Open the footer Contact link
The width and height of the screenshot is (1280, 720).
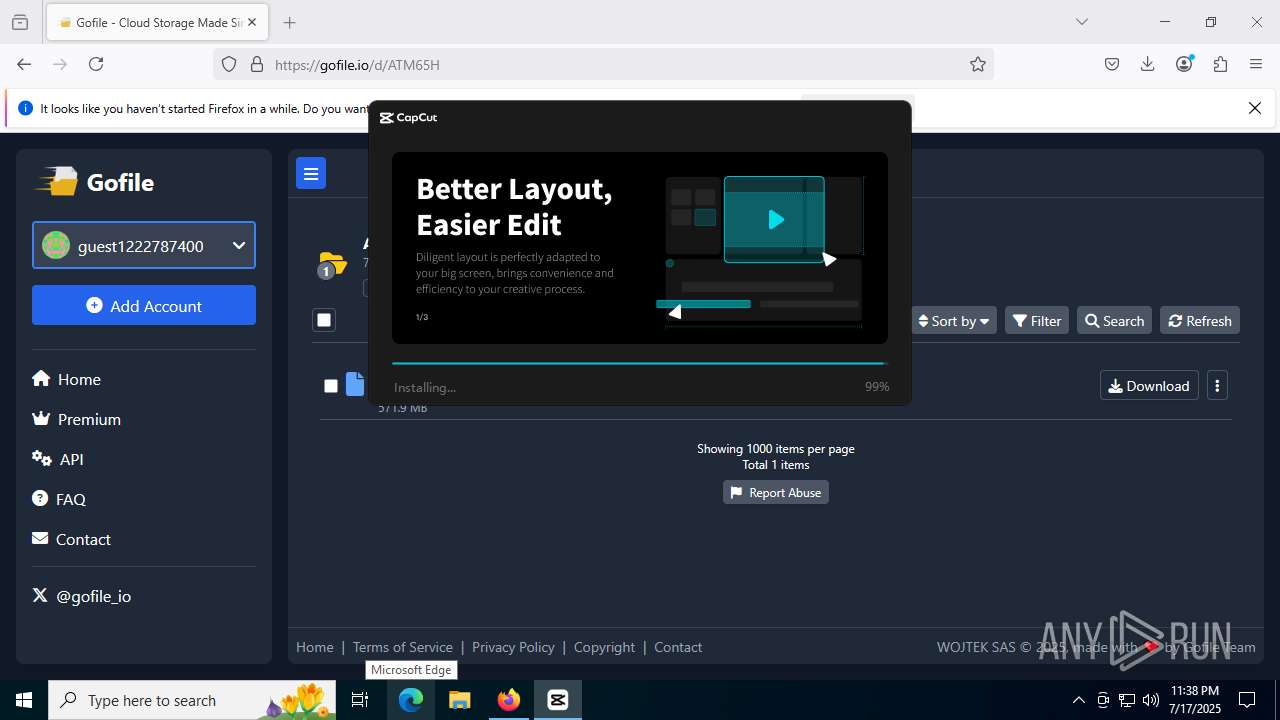coord(678,647)
